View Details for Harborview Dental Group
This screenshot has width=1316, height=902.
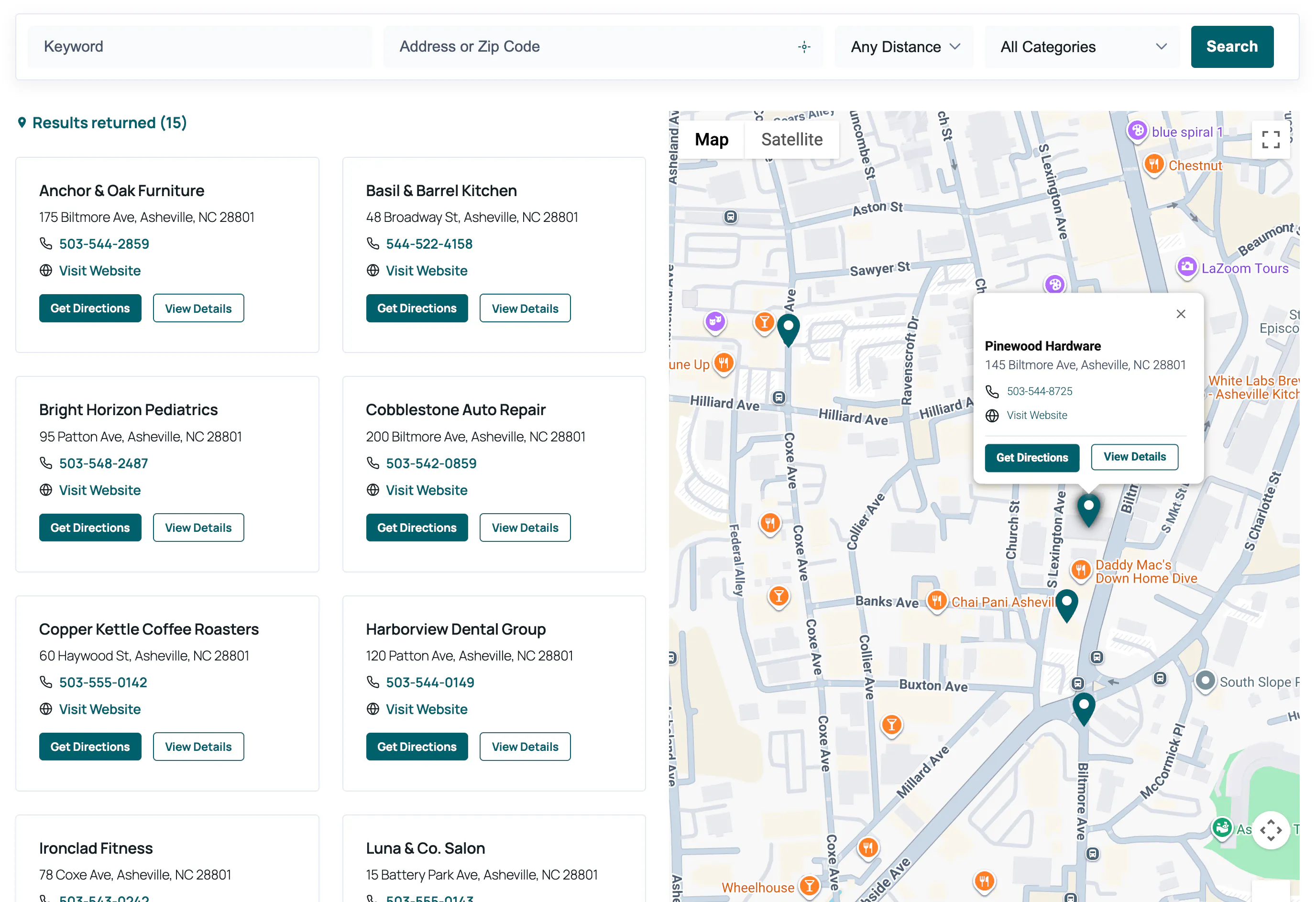tap(525, 747)
